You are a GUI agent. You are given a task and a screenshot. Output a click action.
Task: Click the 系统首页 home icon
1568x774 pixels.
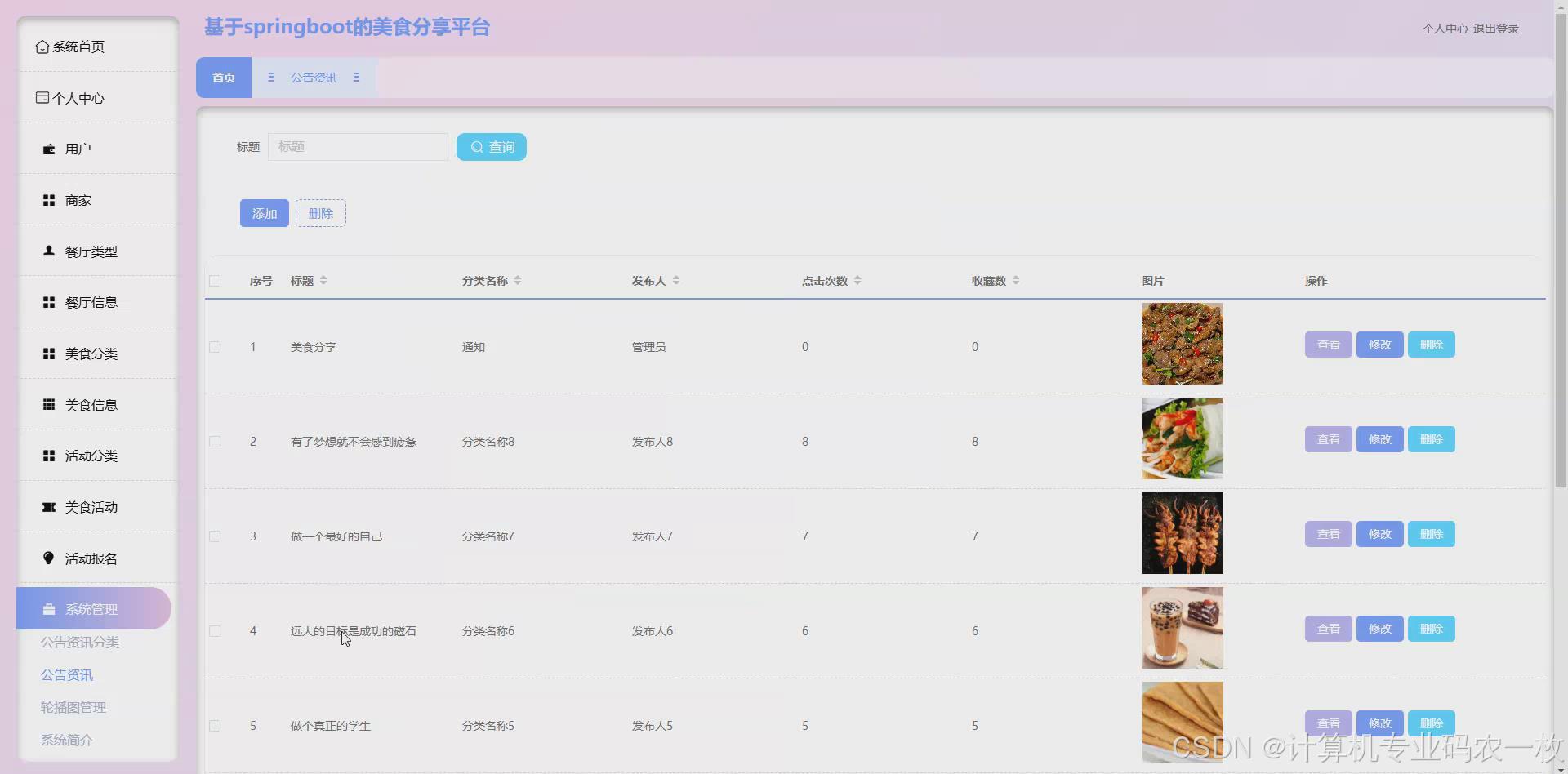pos(42,47)
